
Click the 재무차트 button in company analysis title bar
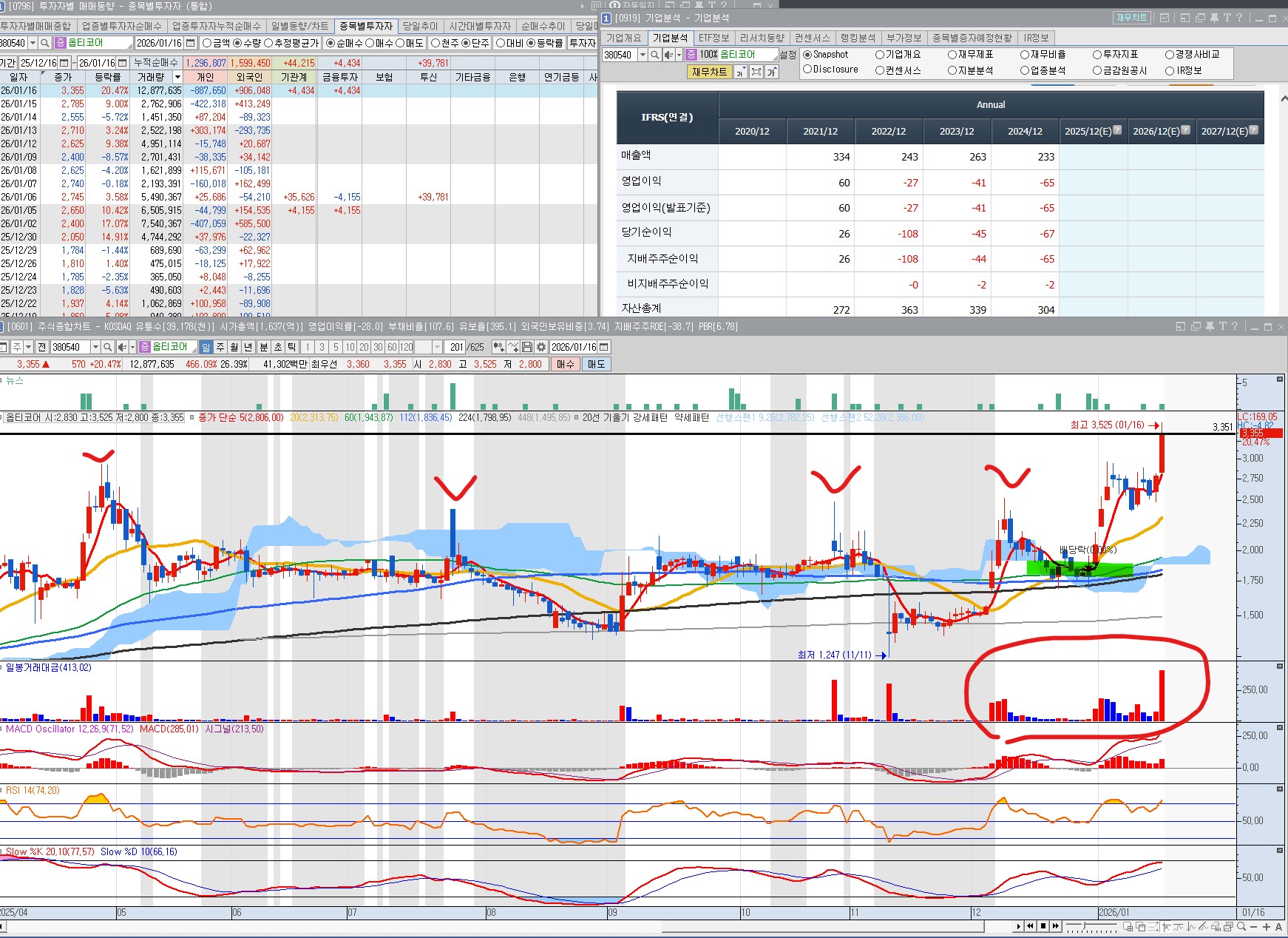point(1131,18)
